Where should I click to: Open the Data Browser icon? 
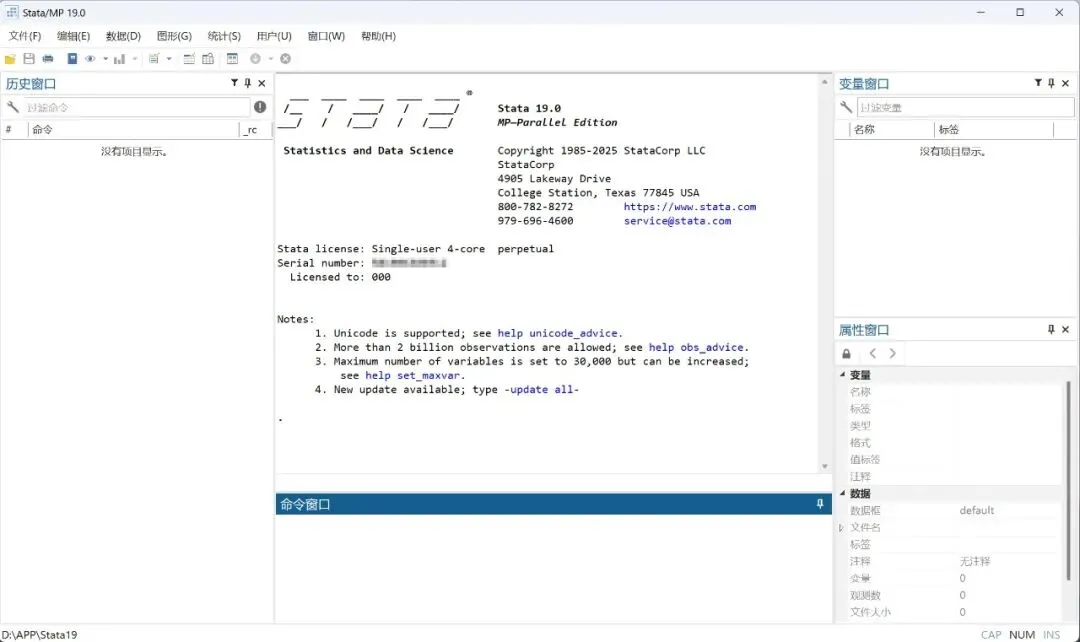click(207, 59)
